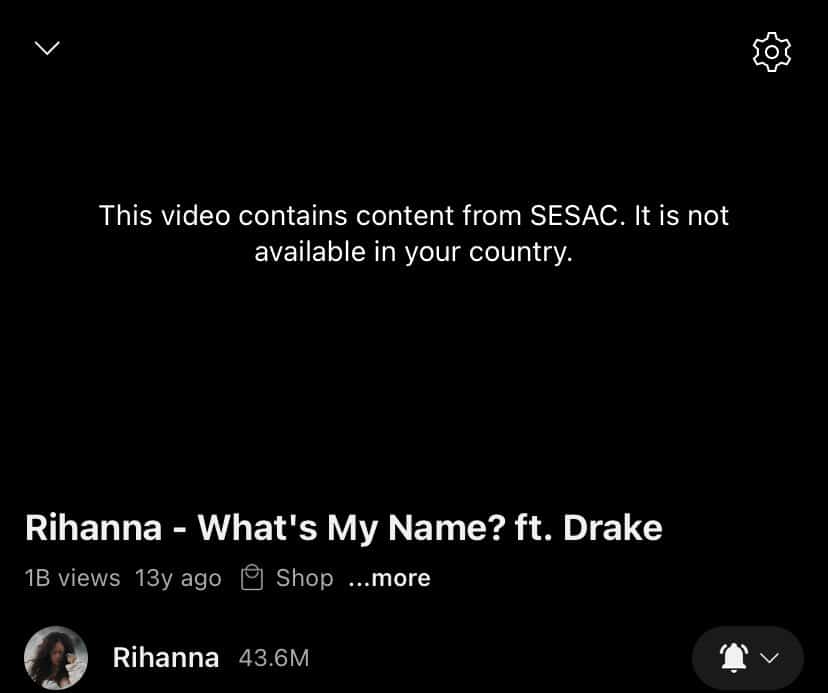Expand notification options chevron beside the bell
This screenshot has width=828, height=693.
(769, 658)
